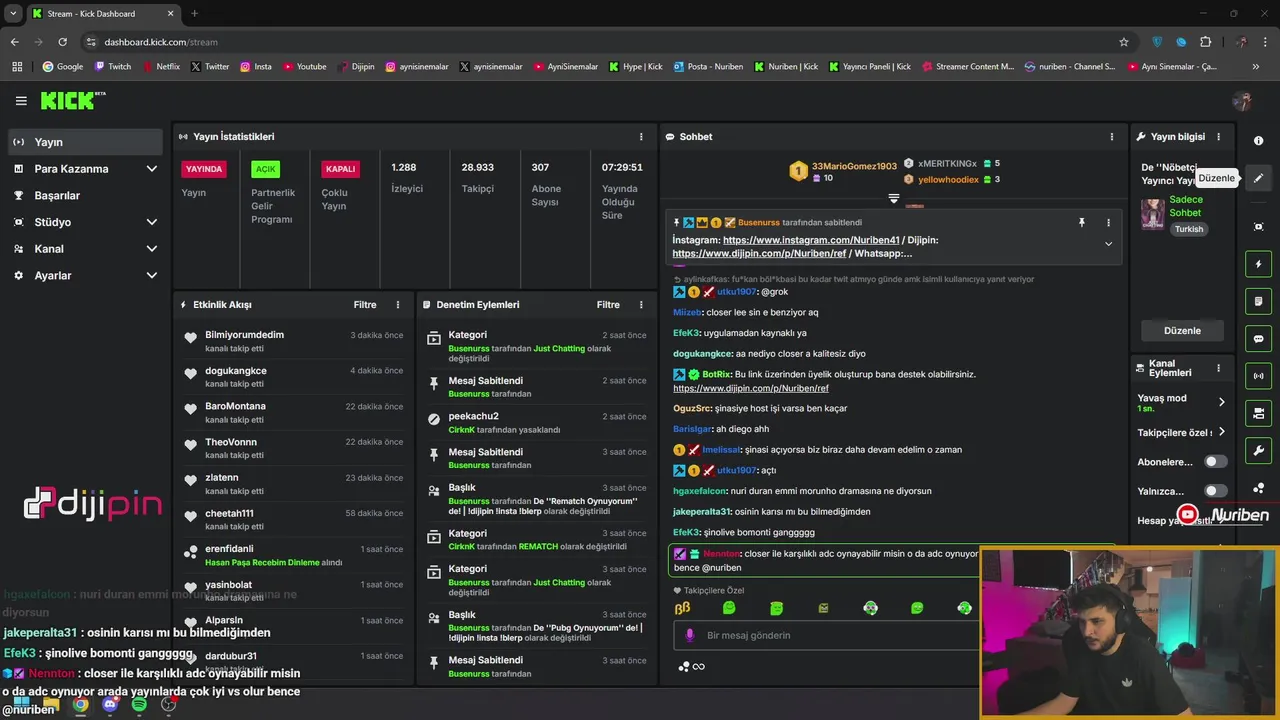Open a new browser tab
This screenshot has height=720, width=1280.
pyautogui.click(x=194, y=14)
